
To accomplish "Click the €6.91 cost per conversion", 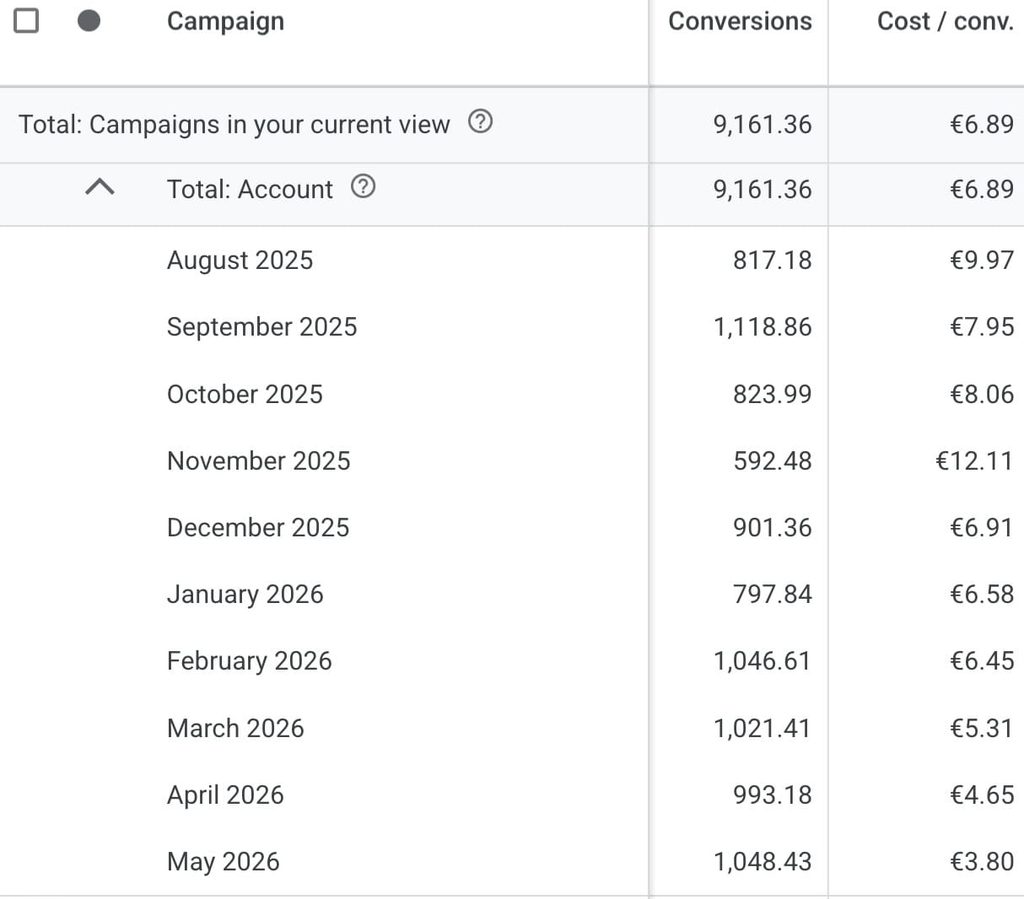I will pyautogui.click(x=982, y=528).
